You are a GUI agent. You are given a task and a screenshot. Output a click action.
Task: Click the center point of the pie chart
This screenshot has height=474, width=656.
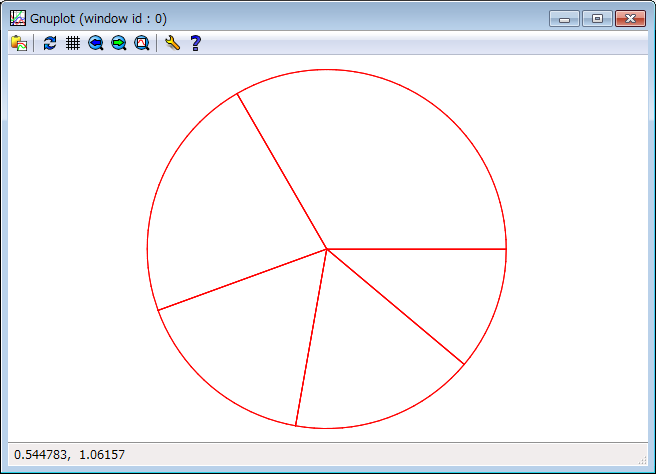tap(327, 249)
